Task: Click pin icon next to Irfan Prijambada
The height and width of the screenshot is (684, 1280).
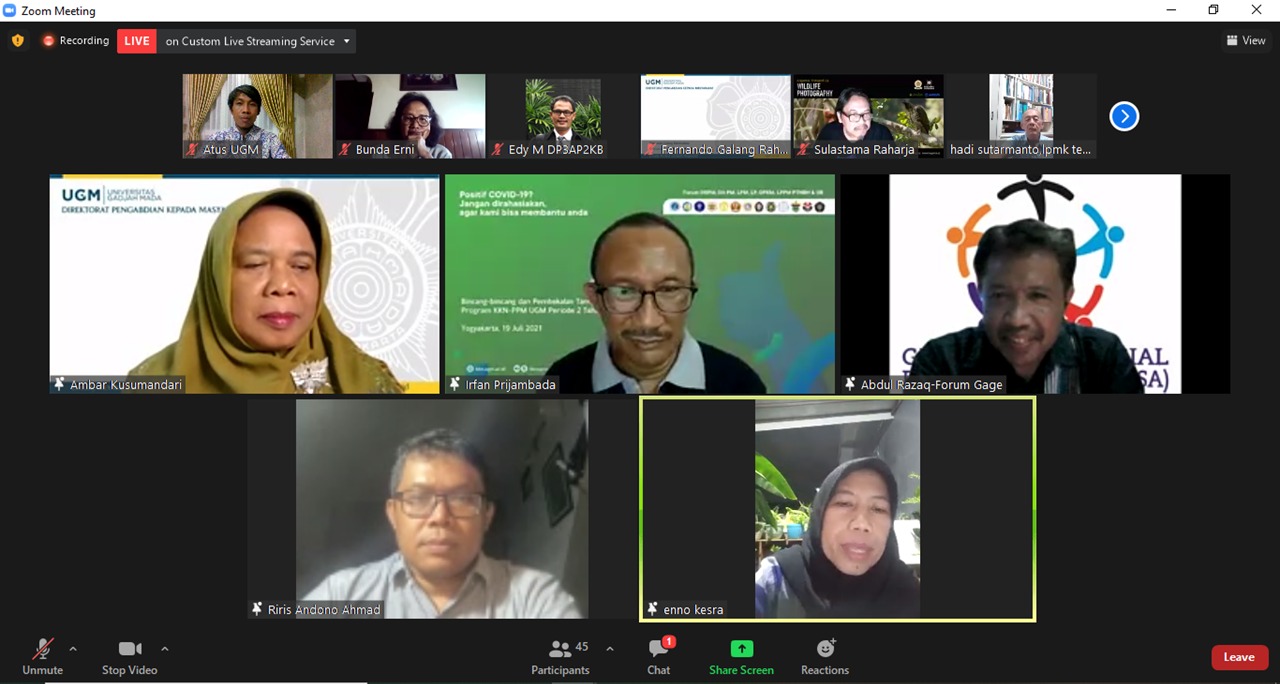Action: coord(455,384)
